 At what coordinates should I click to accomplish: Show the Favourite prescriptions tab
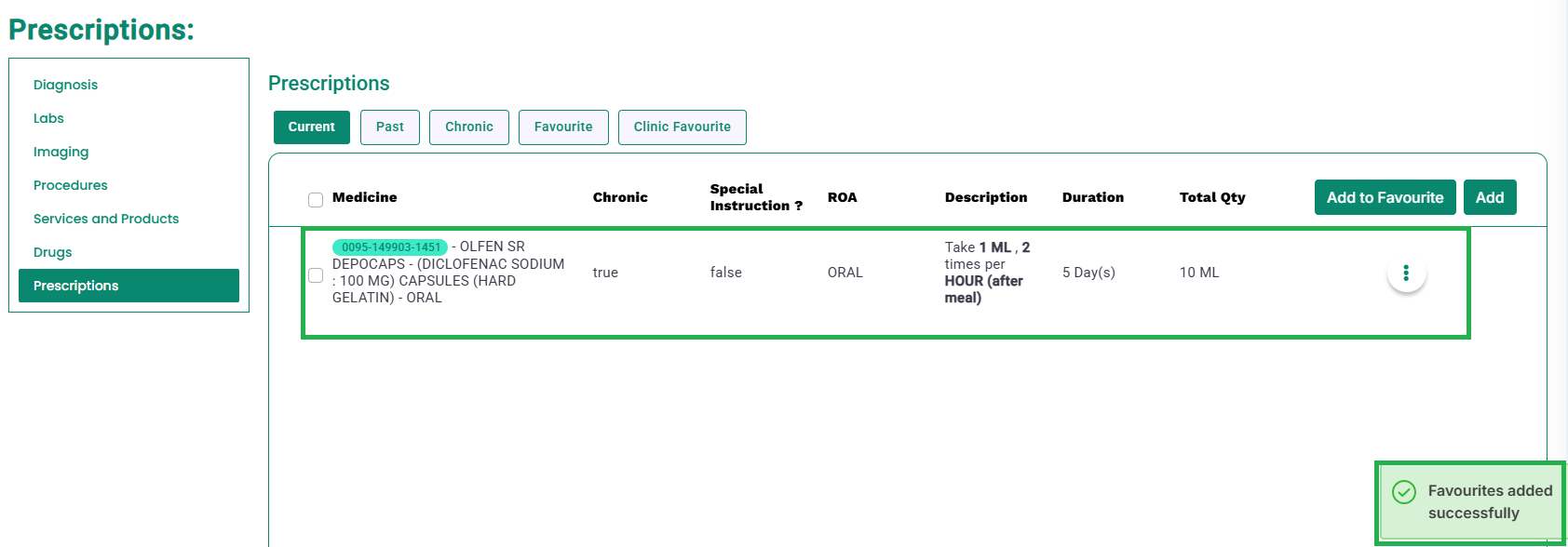(563, 127)
